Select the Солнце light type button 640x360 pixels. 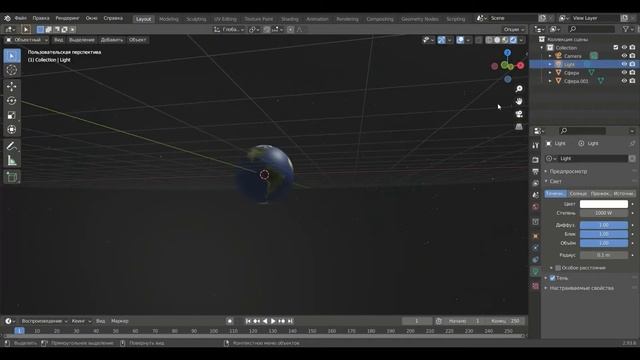[x=578, y=193]
